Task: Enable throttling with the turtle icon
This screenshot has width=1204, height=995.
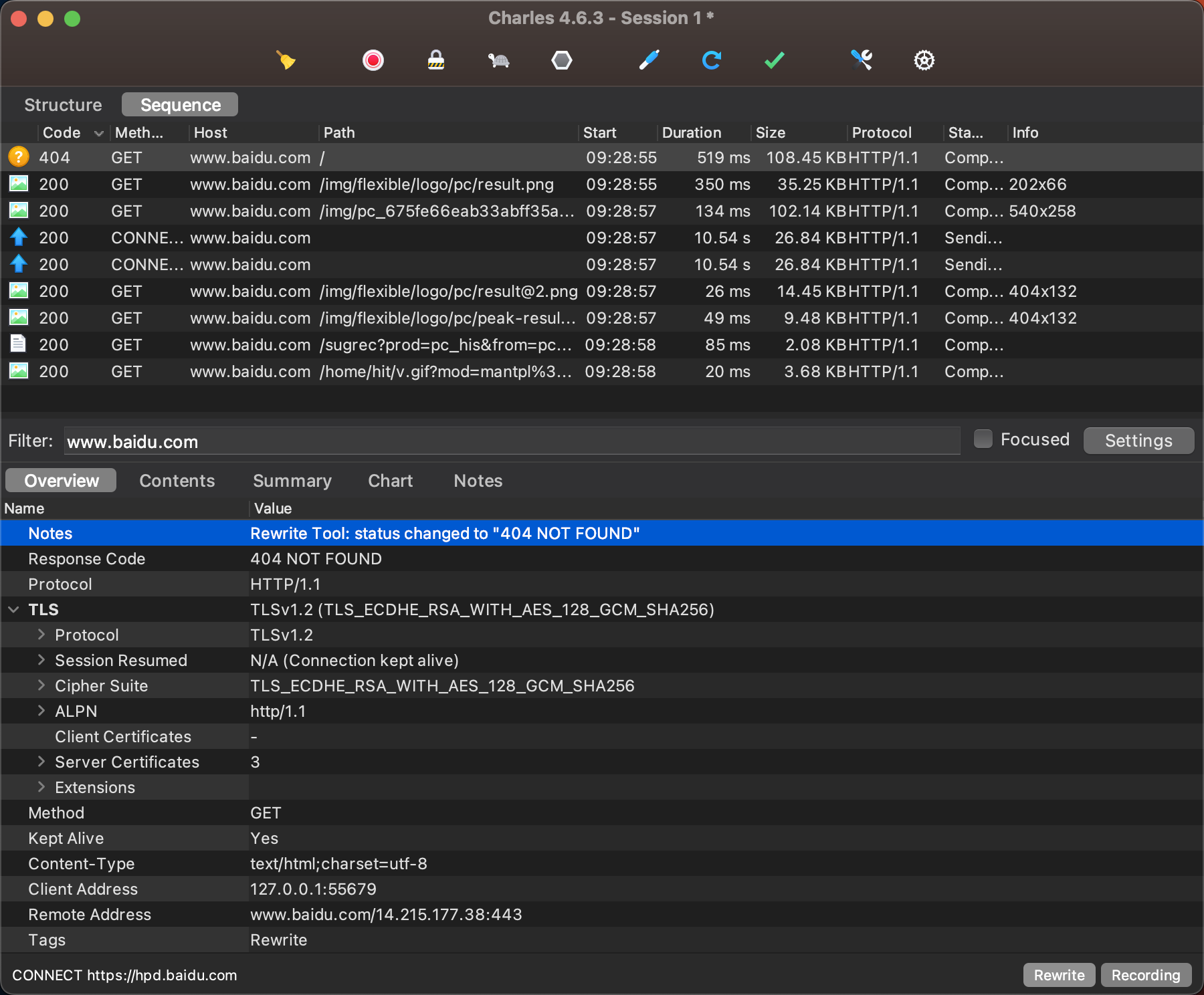Action: pyautogui.click(x=498, y=60)
